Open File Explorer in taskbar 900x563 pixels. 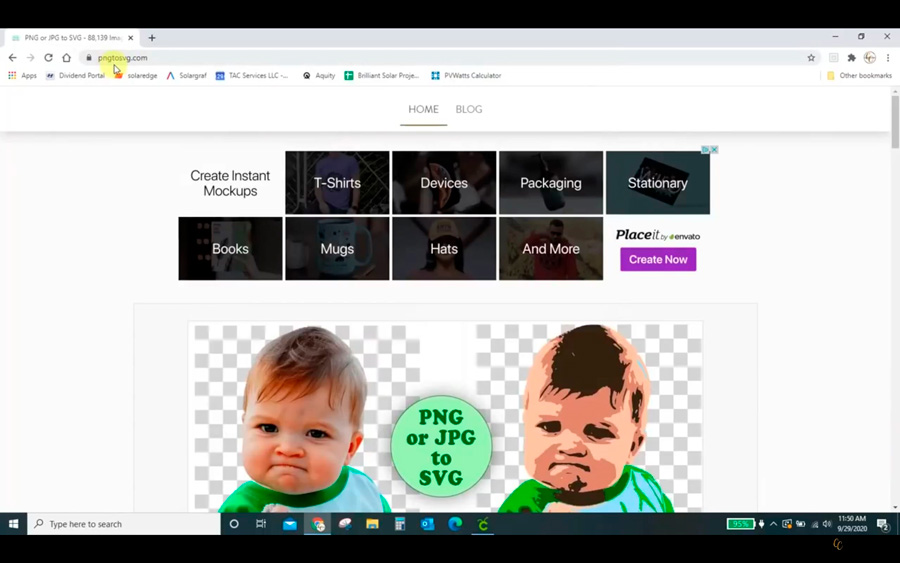point(373,524)
